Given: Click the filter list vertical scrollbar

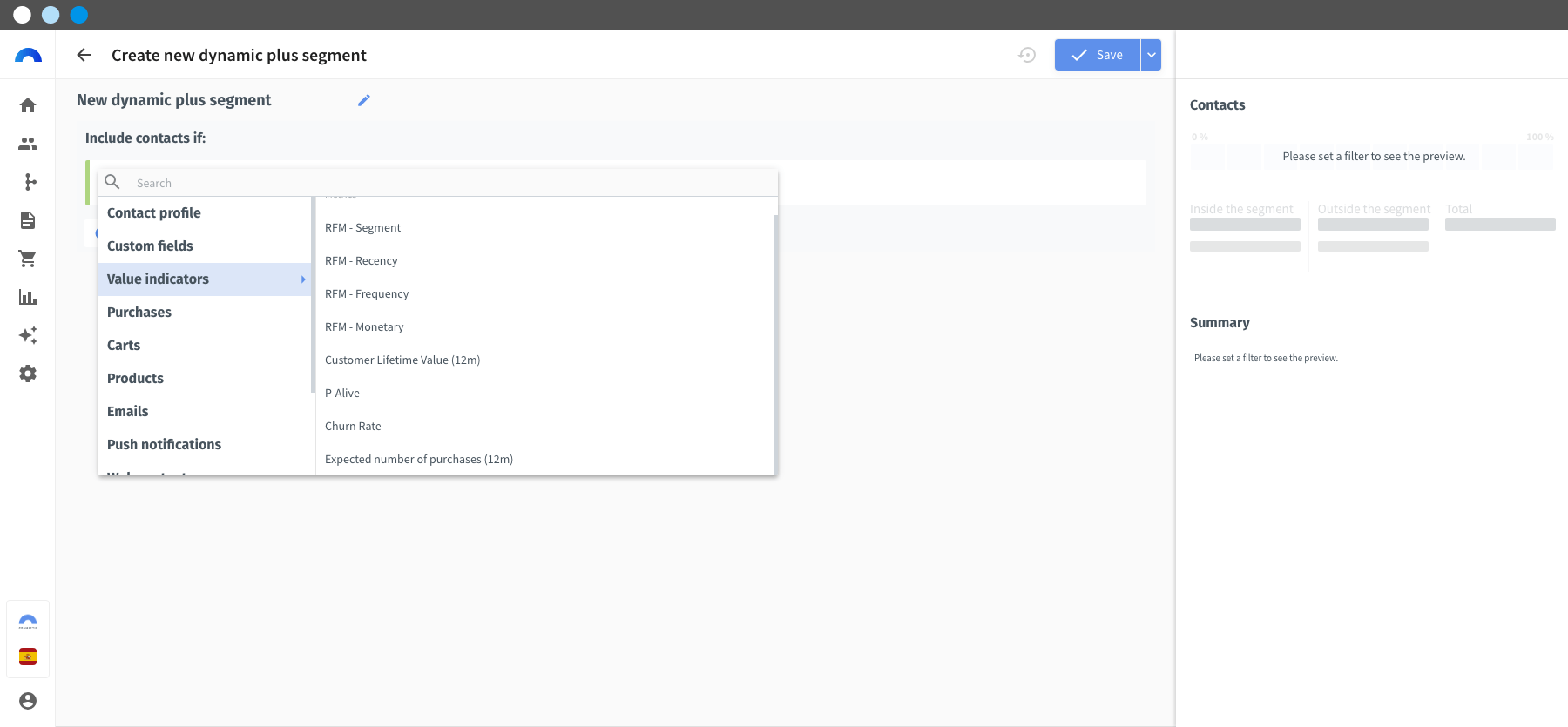Looking at the screenshot, I should click(775, 344).
